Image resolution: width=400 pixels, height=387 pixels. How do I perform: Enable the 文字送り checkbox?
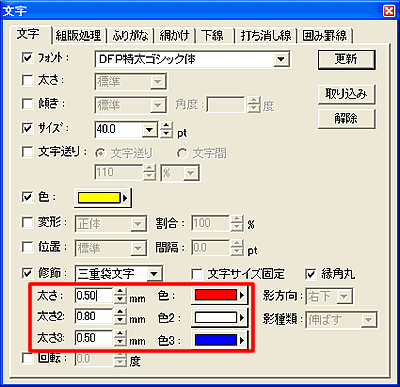27,152
